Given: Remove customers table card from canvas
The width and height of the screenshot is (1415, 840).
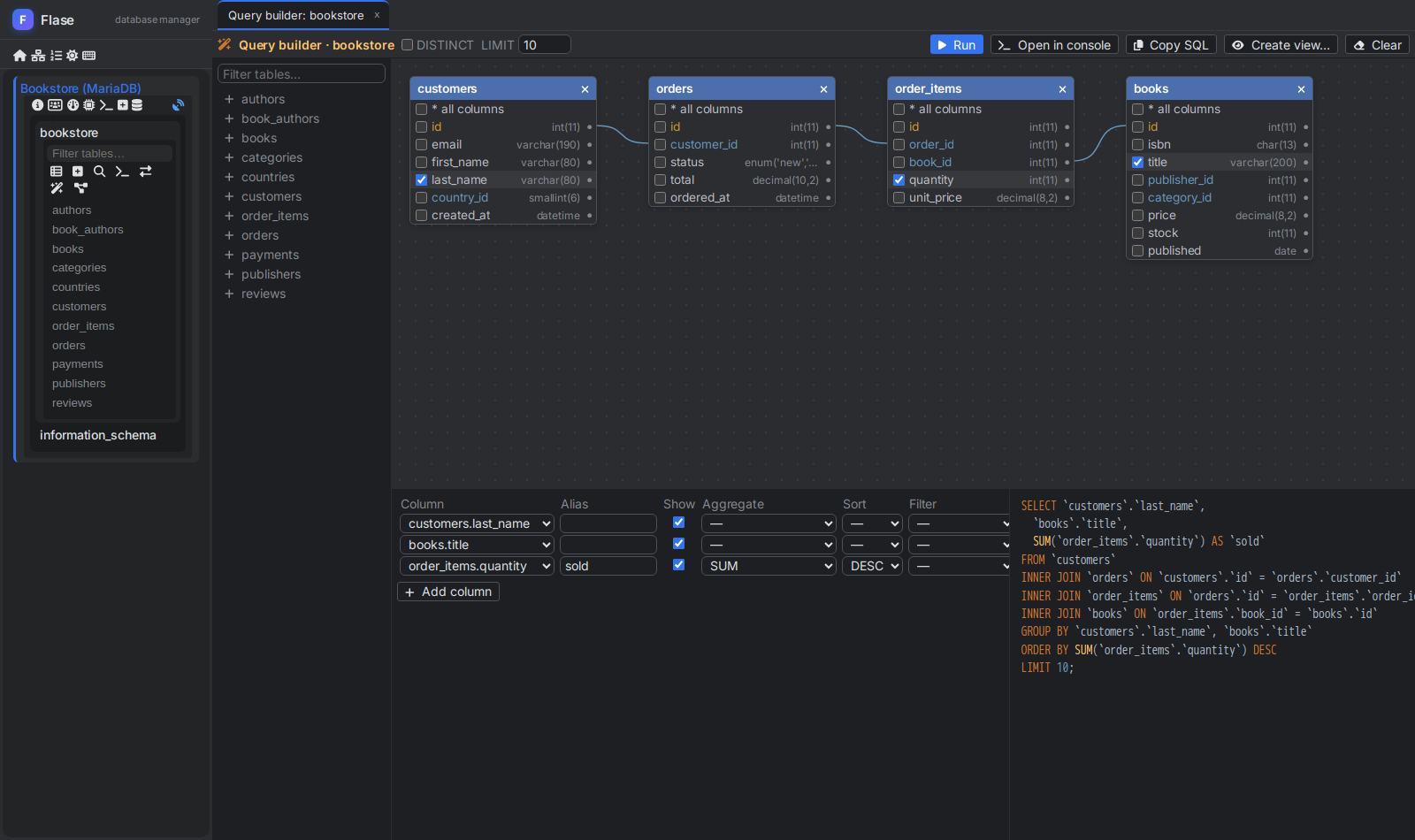Looking at the screenshot, I should [585, 89].
